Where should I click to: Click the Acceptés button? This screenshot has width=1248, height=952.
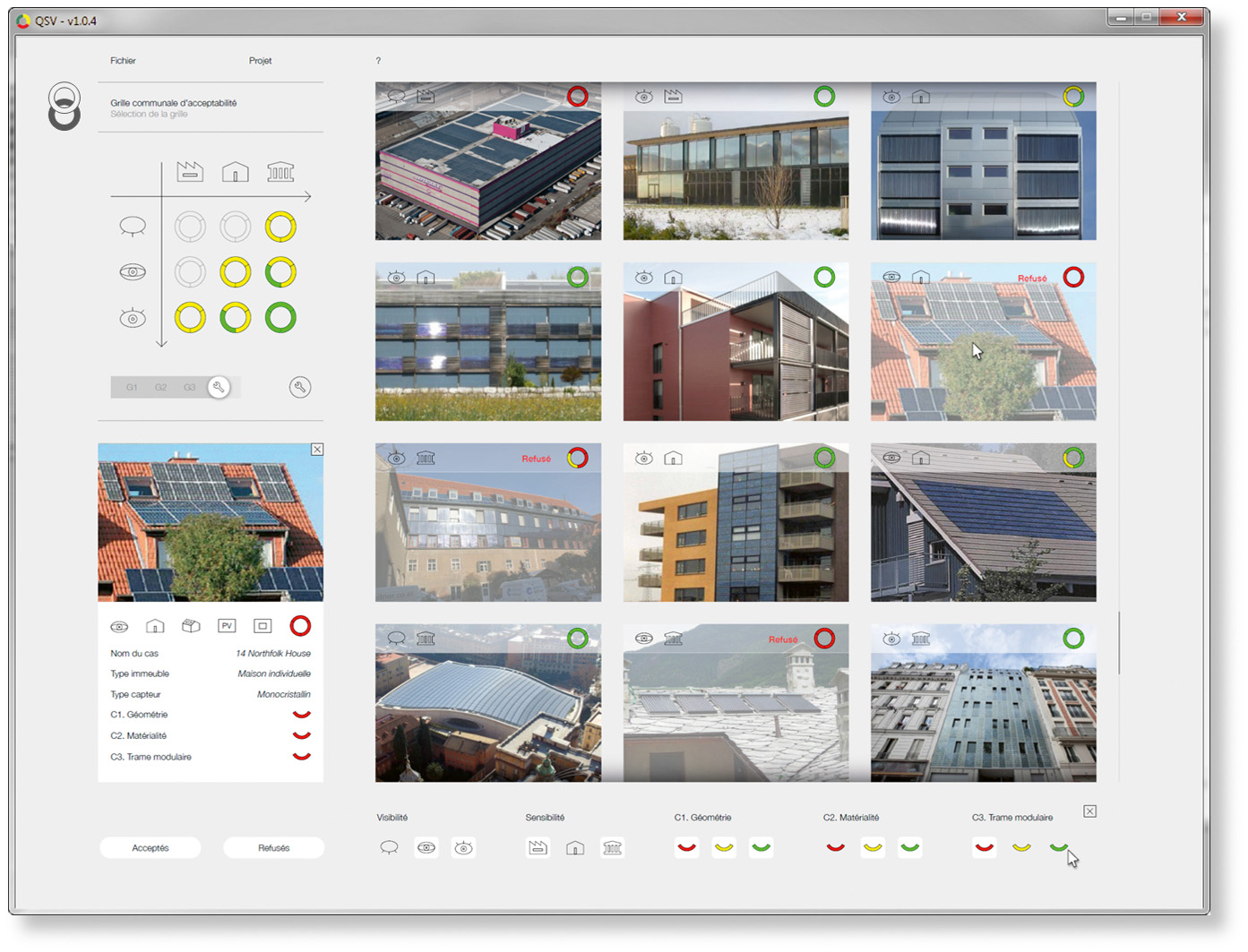[151, 848]
